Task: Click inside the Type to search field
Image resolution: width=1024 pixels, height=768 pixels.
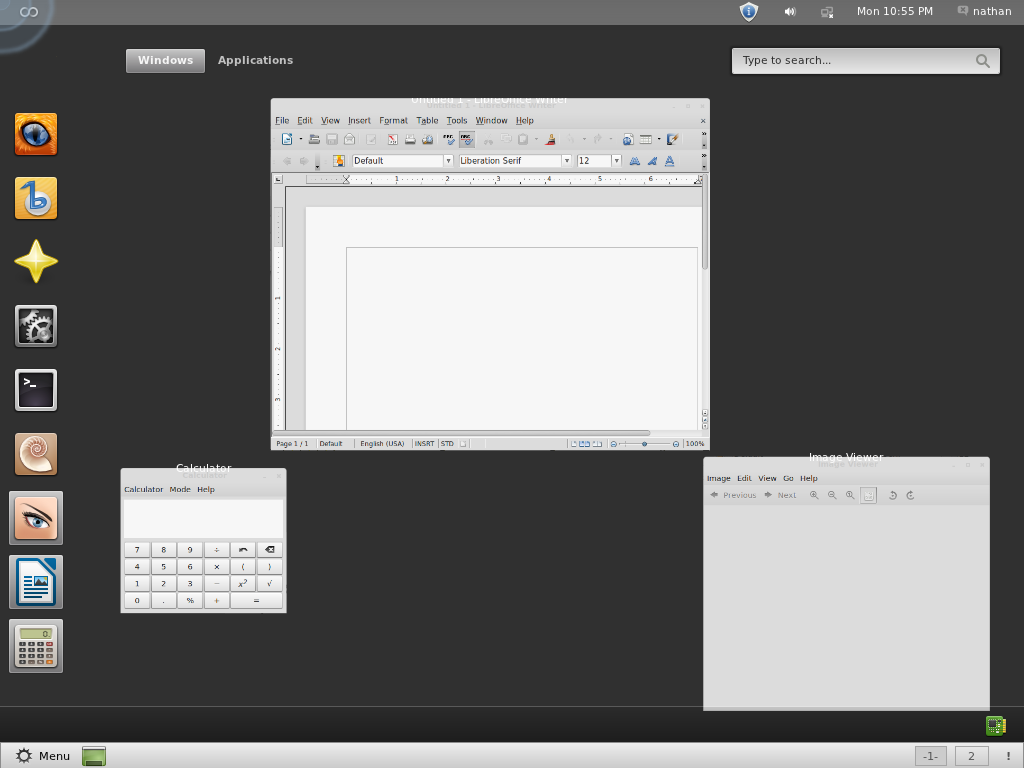Action: point(860,60)
